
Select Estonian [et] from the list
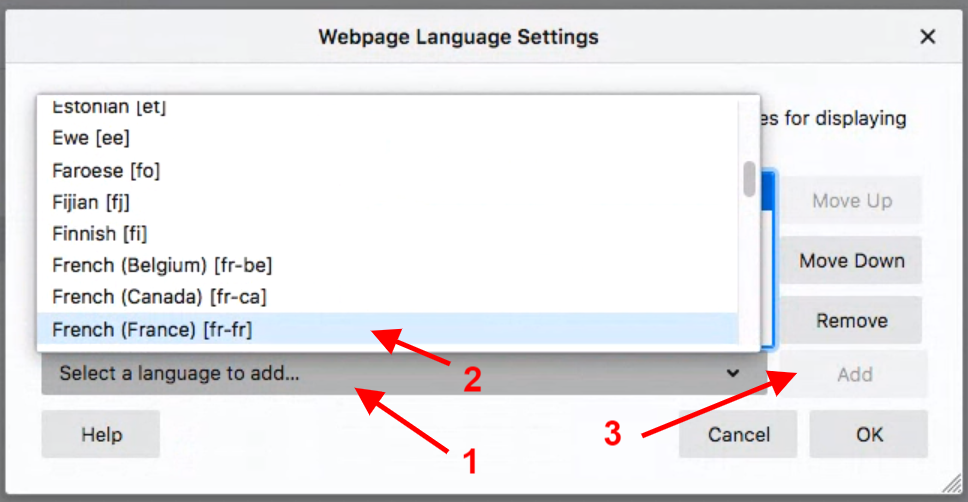pyautogui.click(x=109, y=107)
